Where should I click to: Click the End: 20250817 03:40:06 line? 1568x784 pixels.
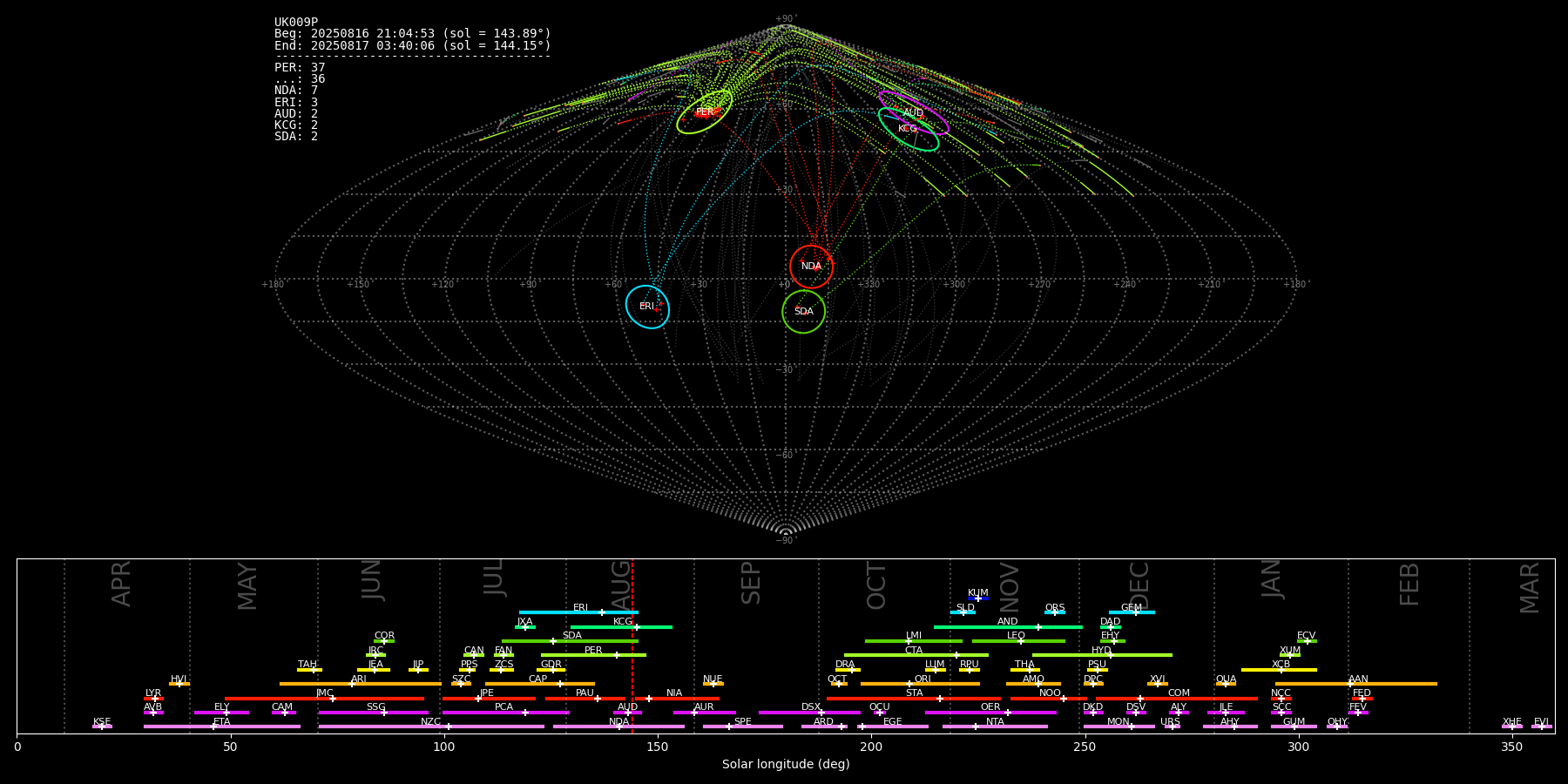click(x=413, y=45)
